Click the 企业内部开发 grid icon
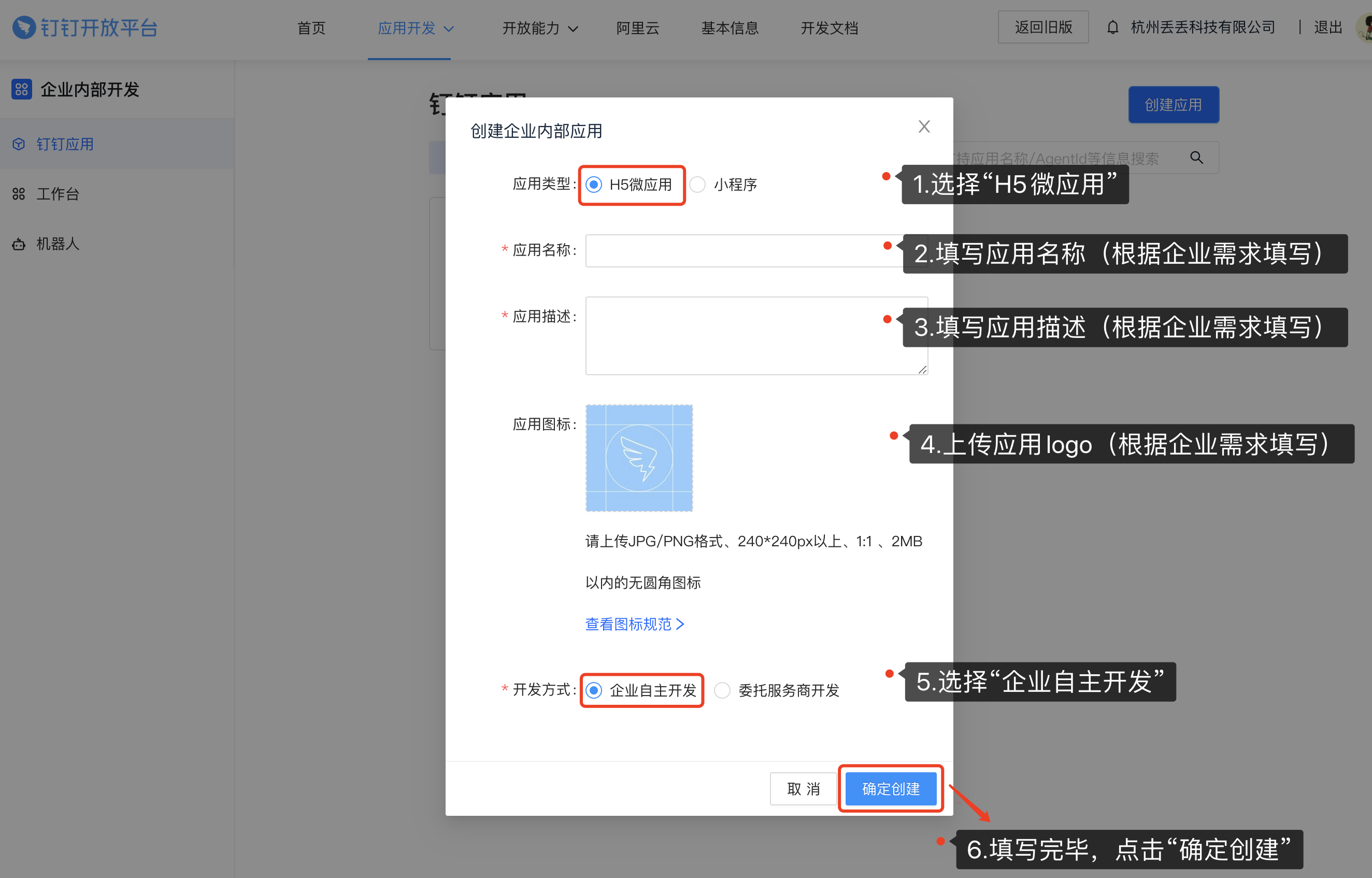The width and height of the screenshot is (1372, 878). 22,90
